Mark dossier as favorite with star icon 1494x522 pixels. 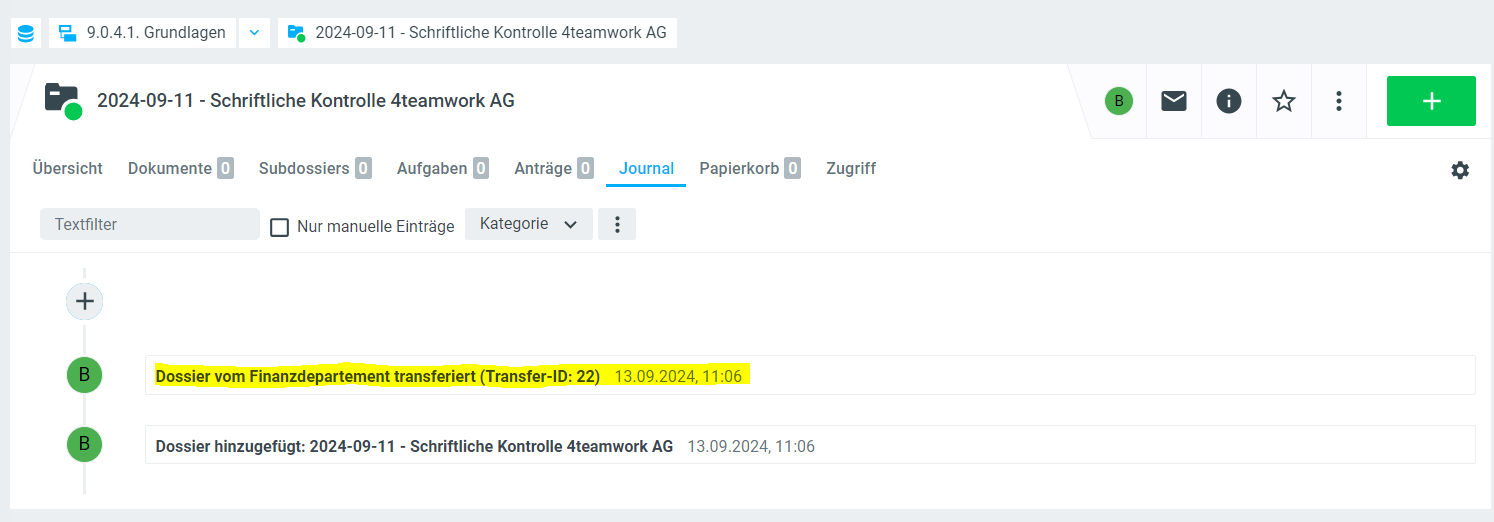pyautogui.click(x=1283, y=101)
